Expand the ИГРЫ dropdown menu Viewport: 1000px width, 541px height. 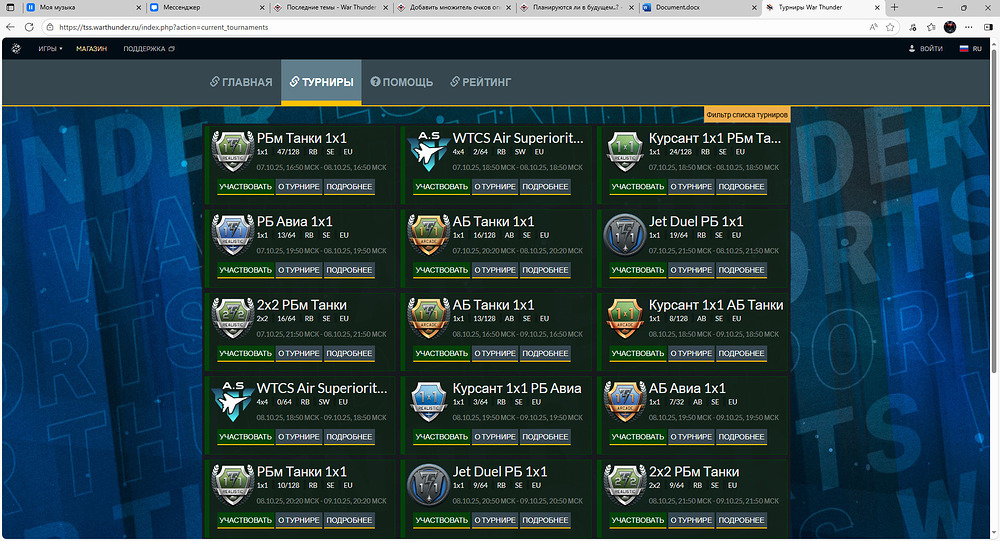tap(50, 48)
